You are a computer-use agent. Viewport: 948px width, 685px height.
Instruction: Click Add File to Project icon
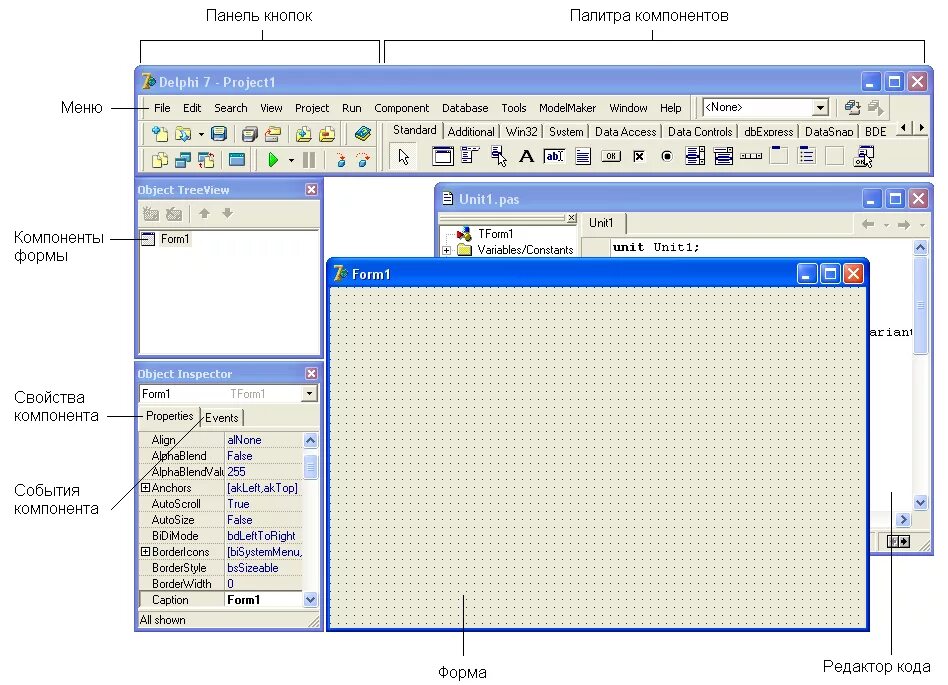(x=304, y=134)
